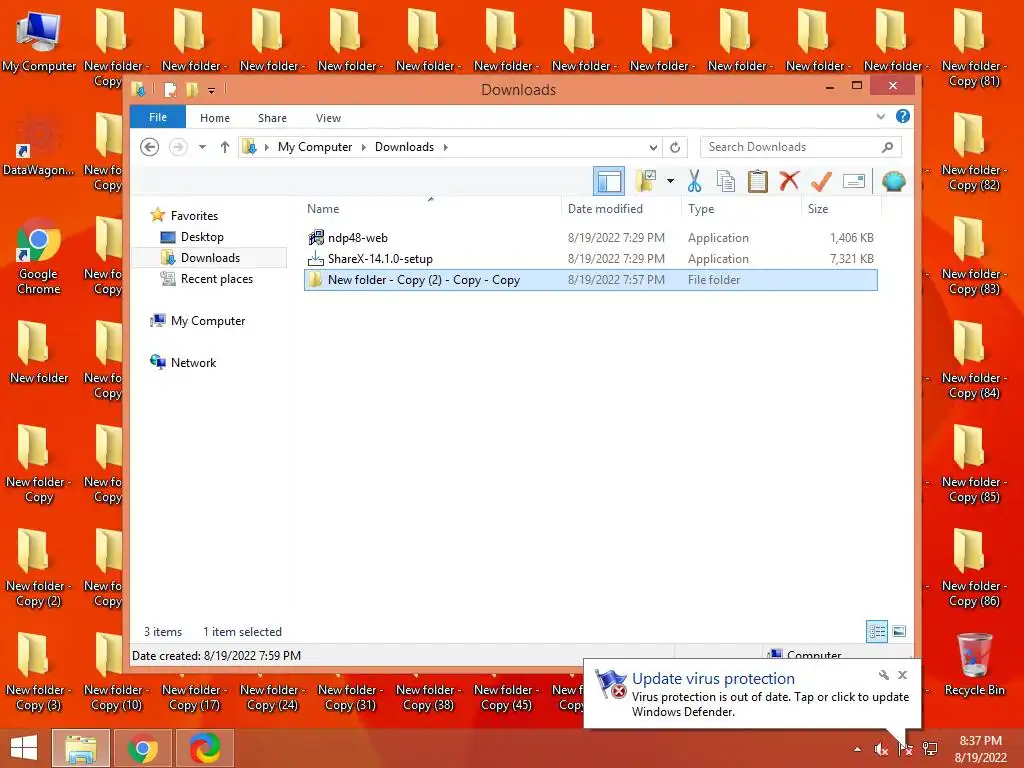Click network tray icon

(930, 749)
